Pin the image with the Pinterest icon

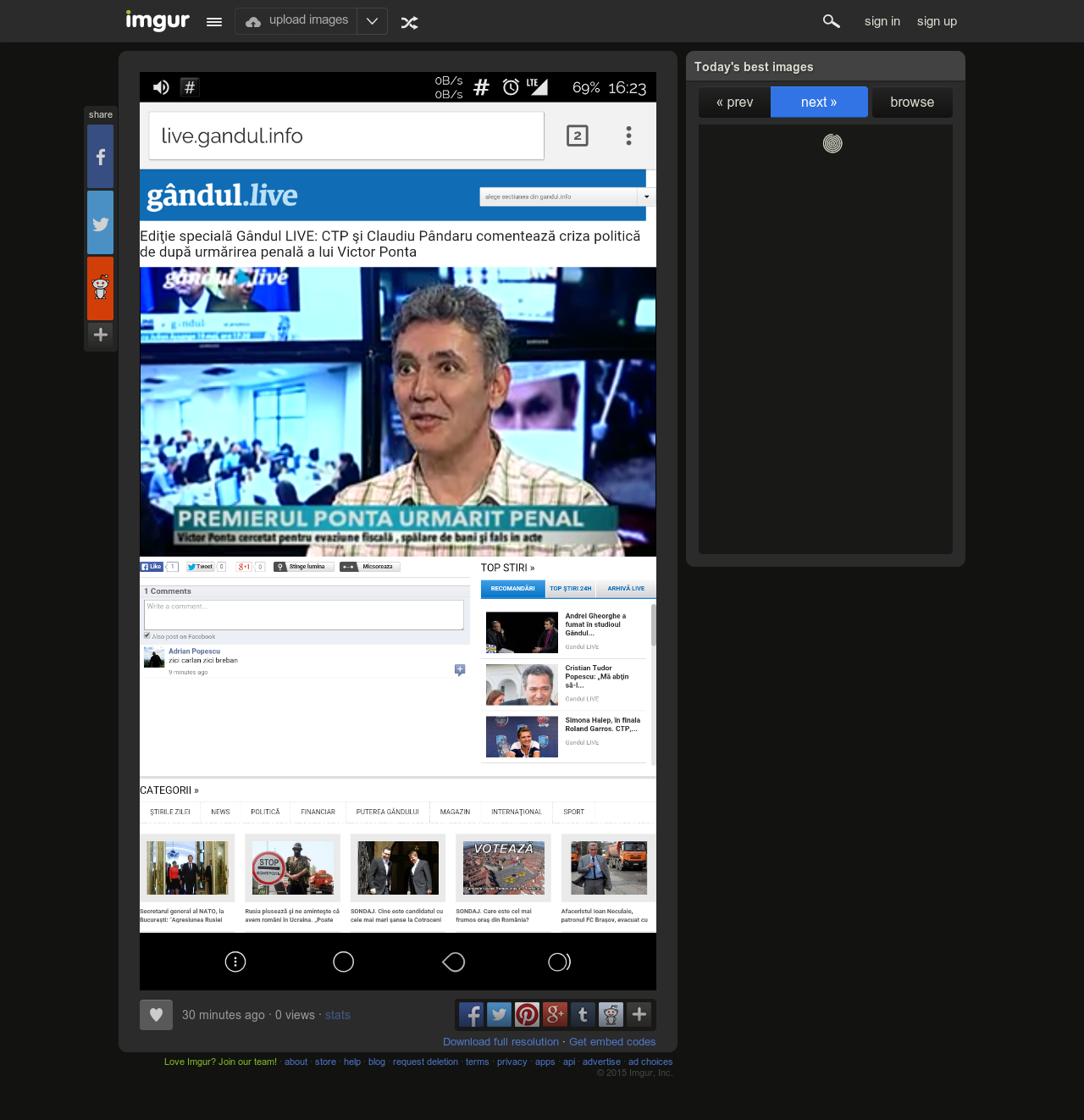tap(527, 1014)
